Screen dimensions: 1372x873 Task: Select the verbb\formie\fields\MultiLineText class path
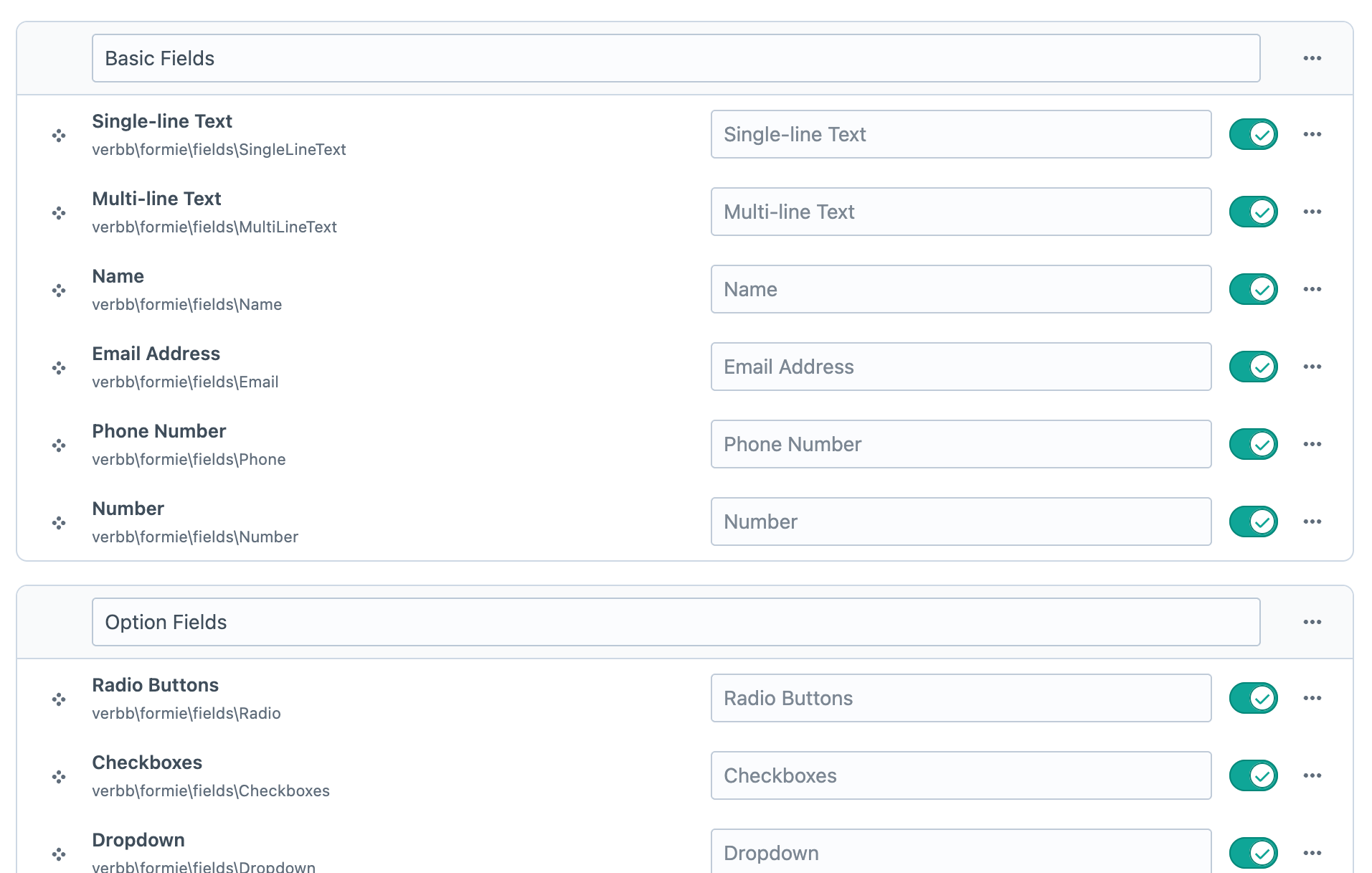coord(214,227)
